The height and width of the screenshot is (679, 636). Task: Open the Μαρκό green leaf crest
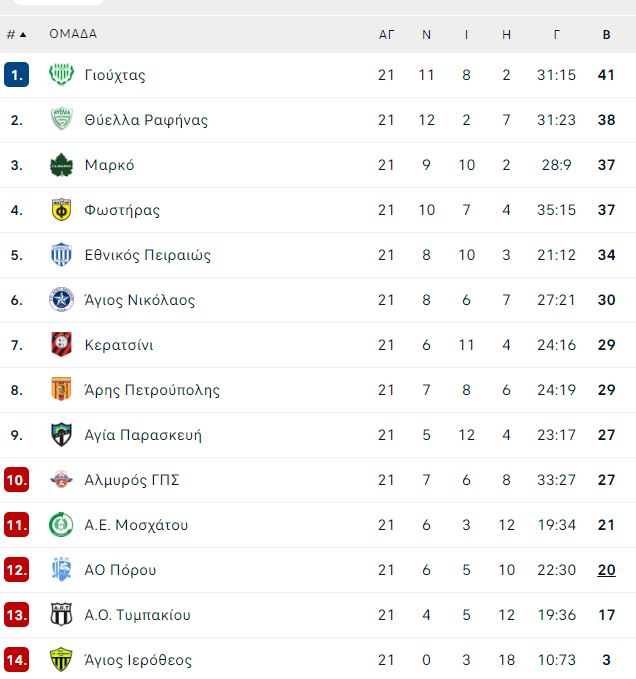click(61, 165)
